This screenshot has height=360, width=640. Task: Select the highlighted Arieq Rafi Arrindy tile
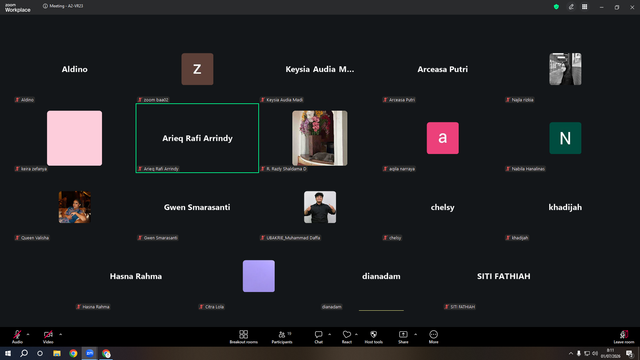197,138
